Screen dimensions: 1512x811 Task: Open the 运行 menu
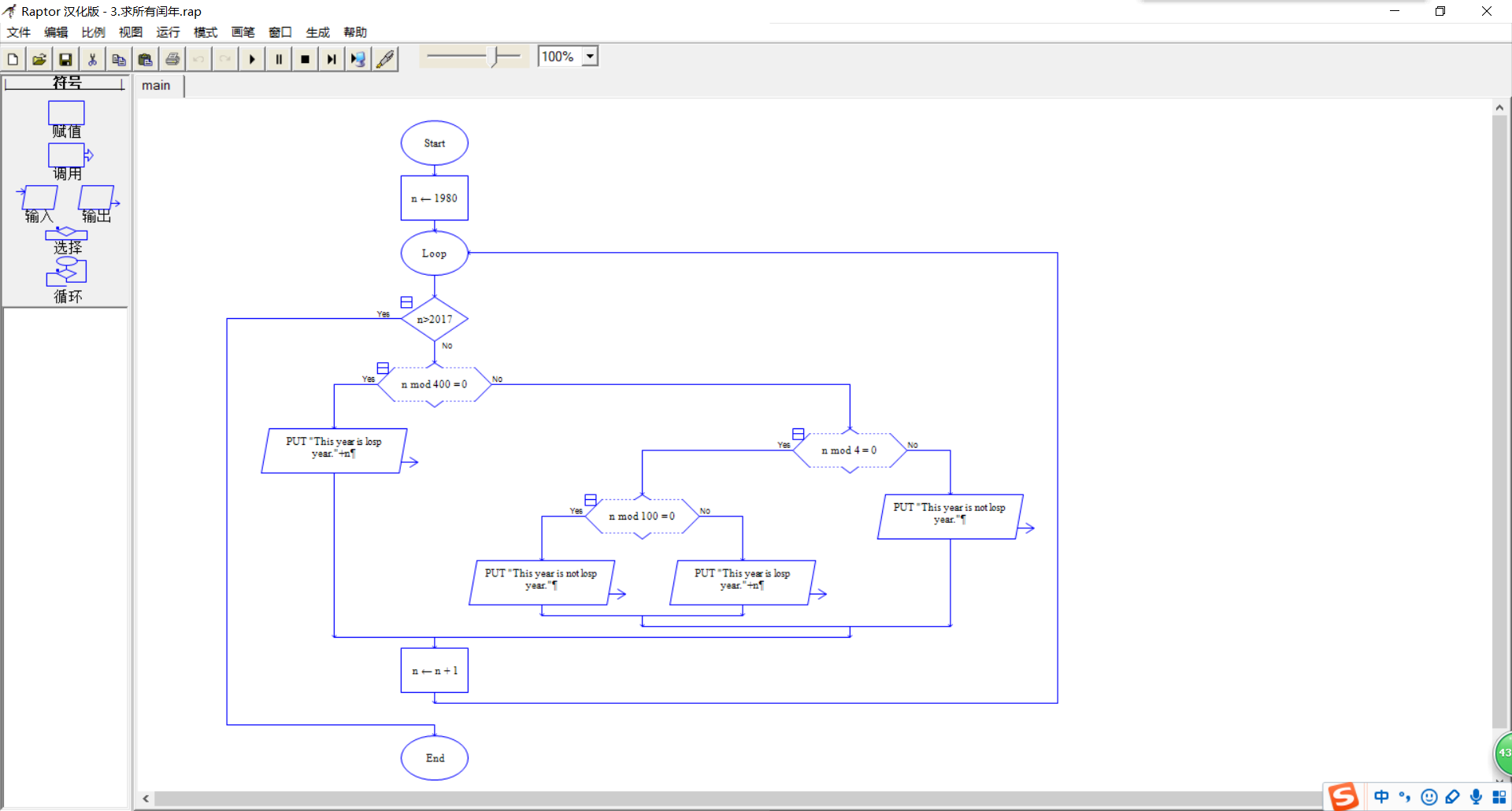click(168, 32)
